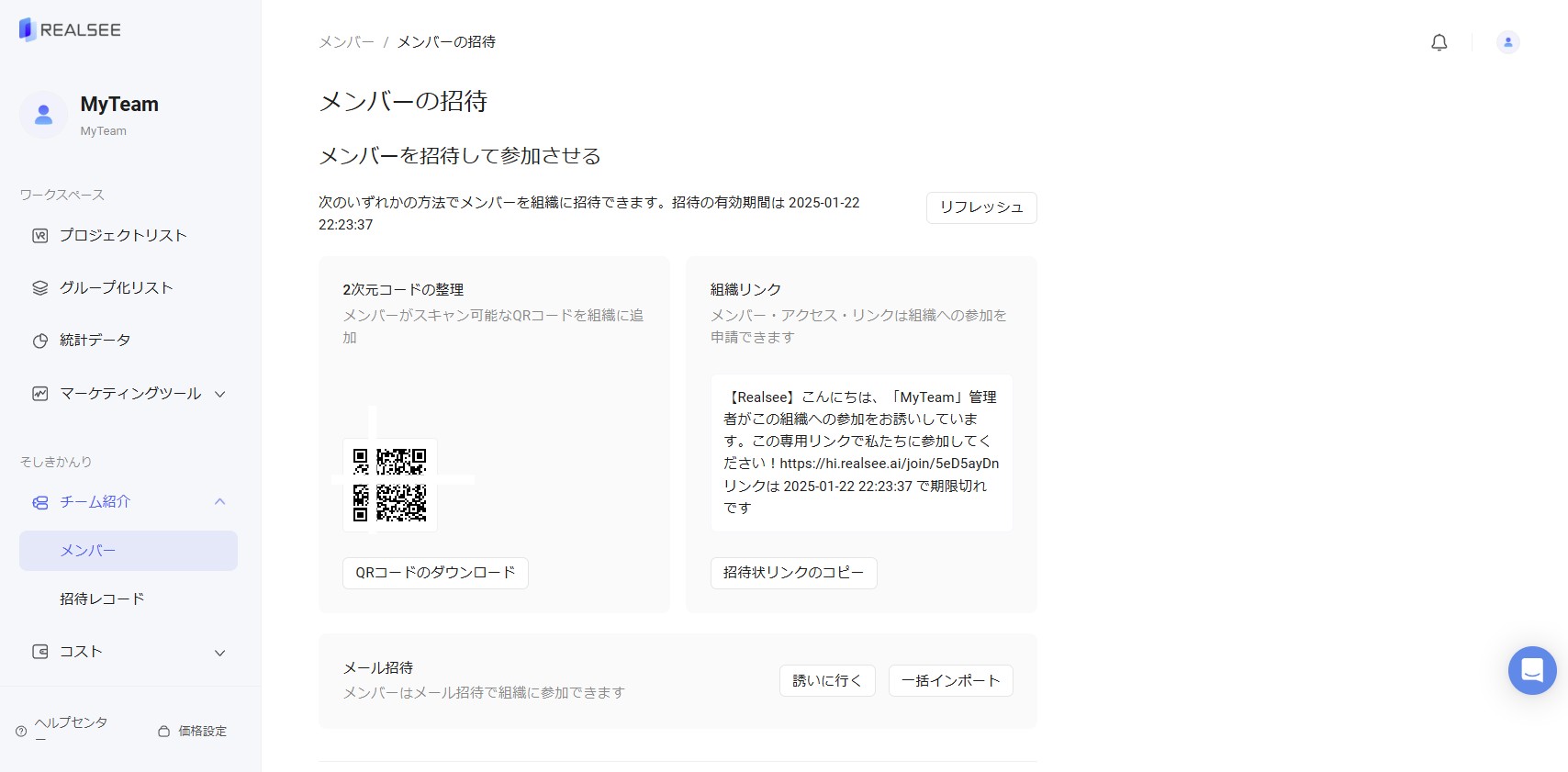
Task: Click the 一括インポート button
Action: click(x=950, y=681)
